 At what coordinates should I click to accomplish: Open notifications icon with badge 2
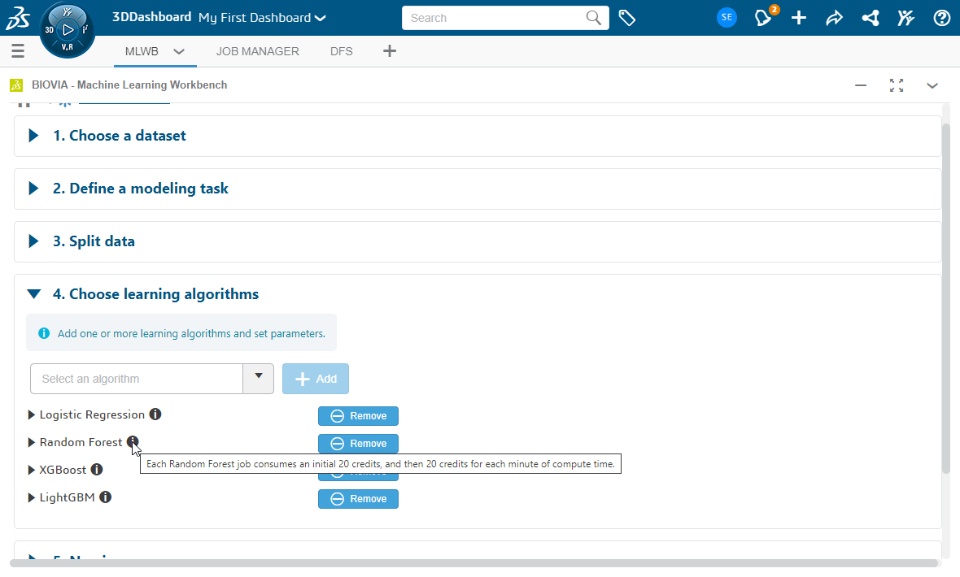(x=765, y=17)
